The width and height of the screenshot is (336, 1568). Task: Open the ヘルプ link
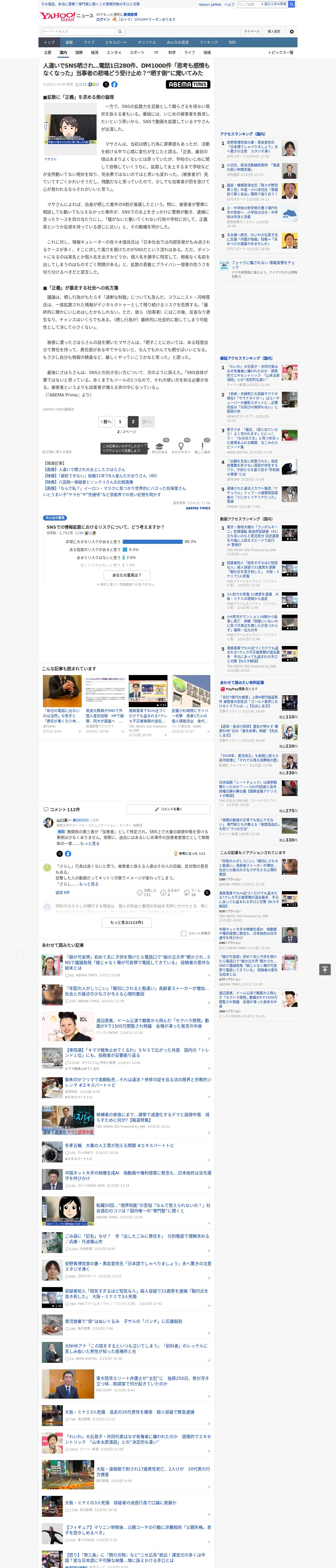tap(229, 4)
